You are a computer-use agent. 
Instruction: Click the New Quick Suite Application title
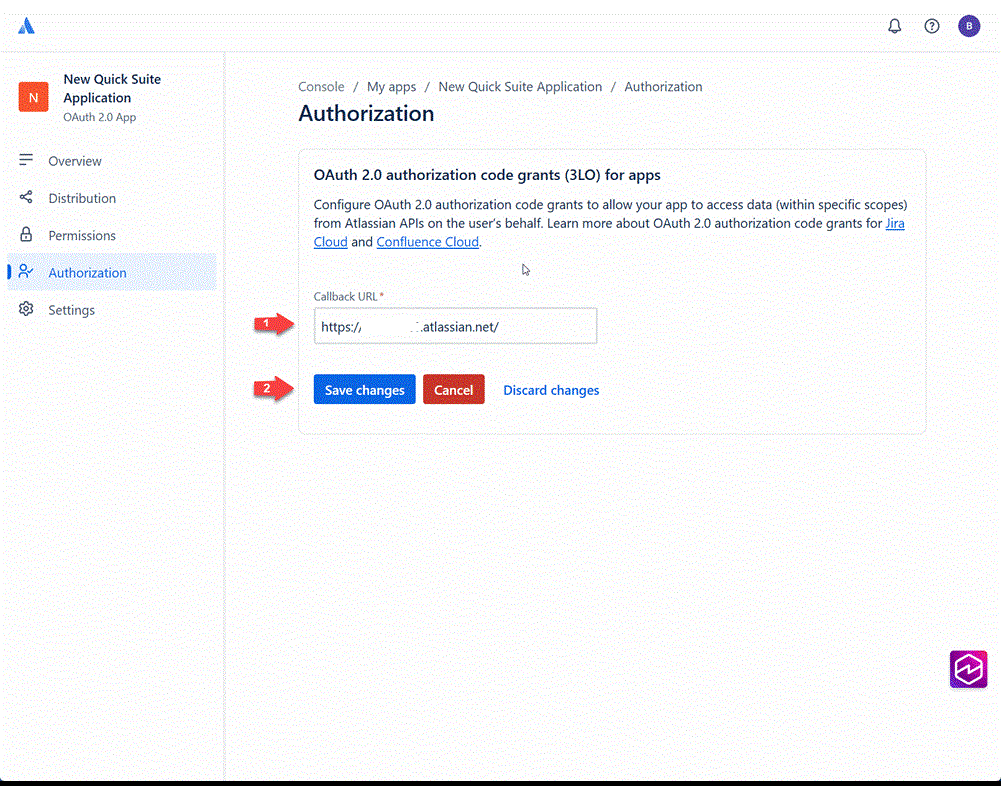(112, 88)
